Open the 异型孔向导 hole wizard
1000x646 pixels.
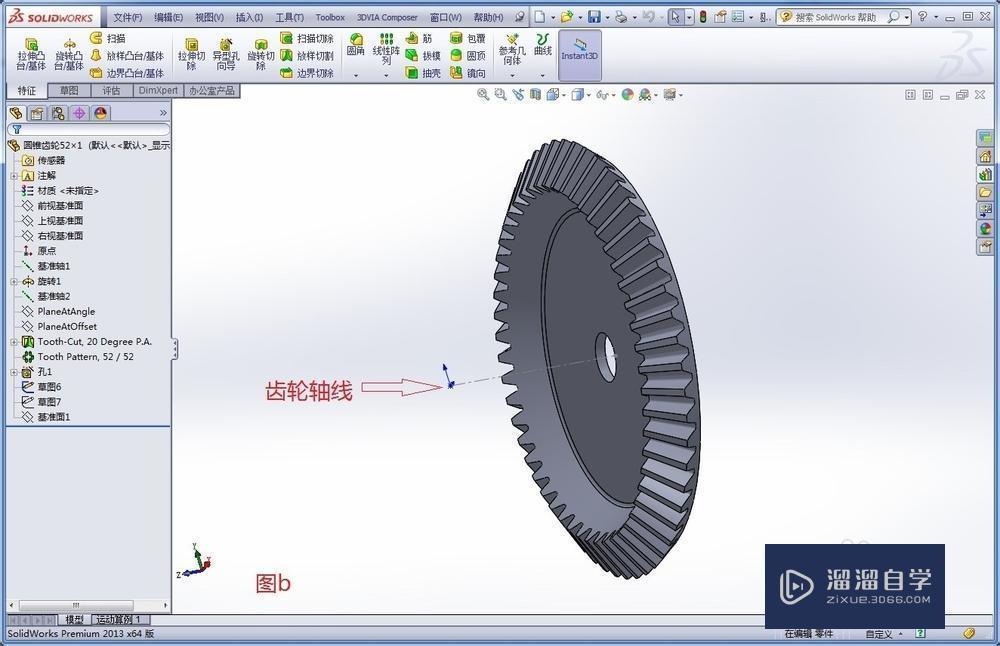[226, 55]
